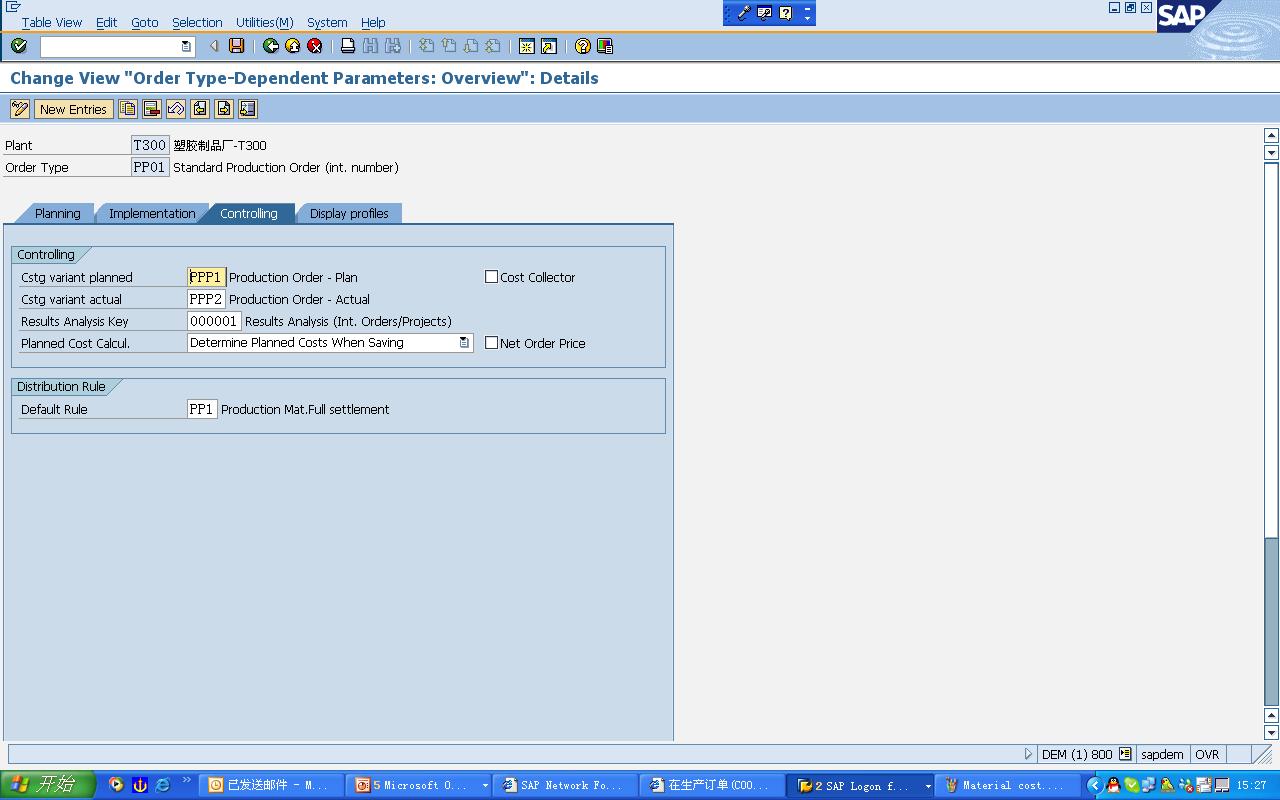Click the yellow Exit arrow icon
This screenshot has height=800, width=1280.
292,46
